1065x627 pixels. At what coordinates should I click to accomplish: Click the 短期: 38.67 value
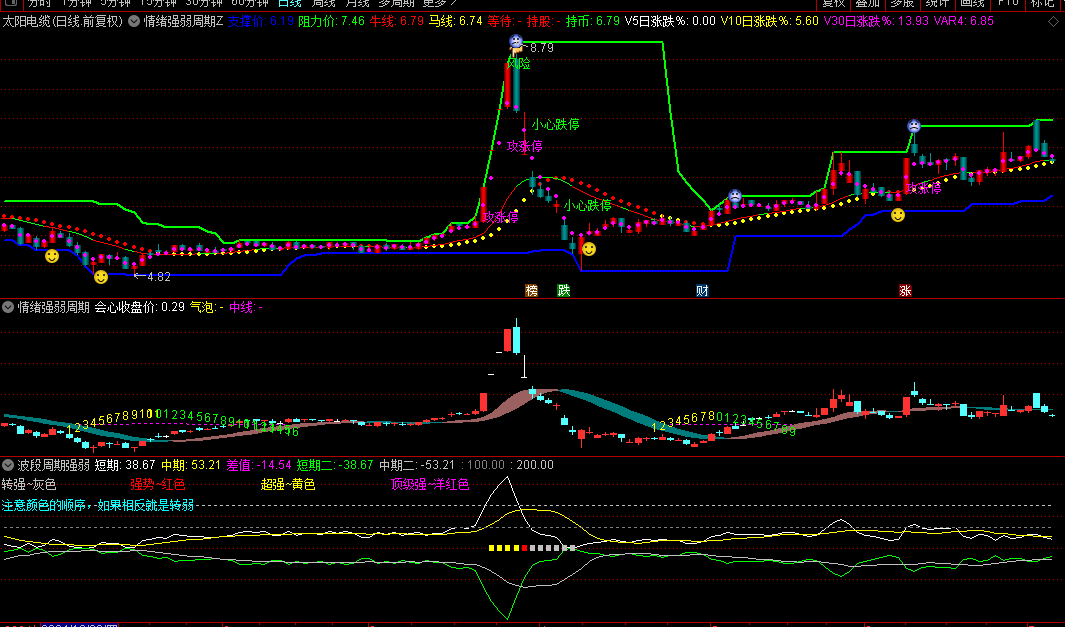(x=125, y=465)
